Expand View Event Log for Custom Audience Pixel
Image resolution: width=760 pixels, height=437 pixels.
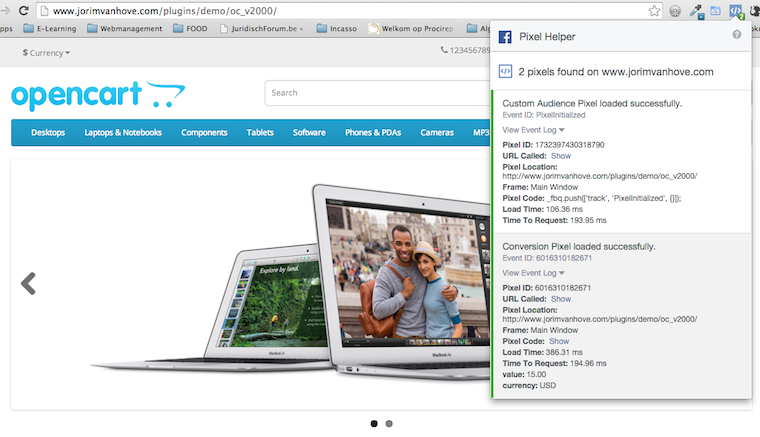533,130
